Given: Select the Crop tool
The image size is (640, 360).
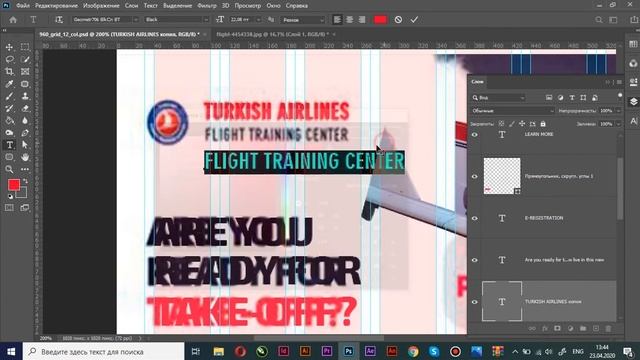Looking at the screenshot, I should click(9, 72).
